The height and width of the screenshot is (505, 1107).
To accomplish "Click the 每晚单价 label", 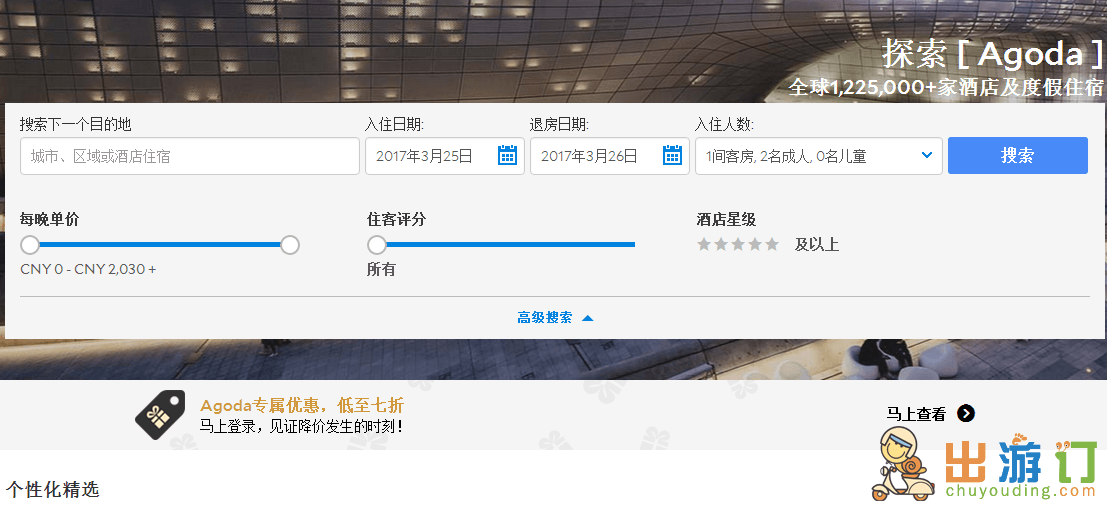I will tap(49, 220).
